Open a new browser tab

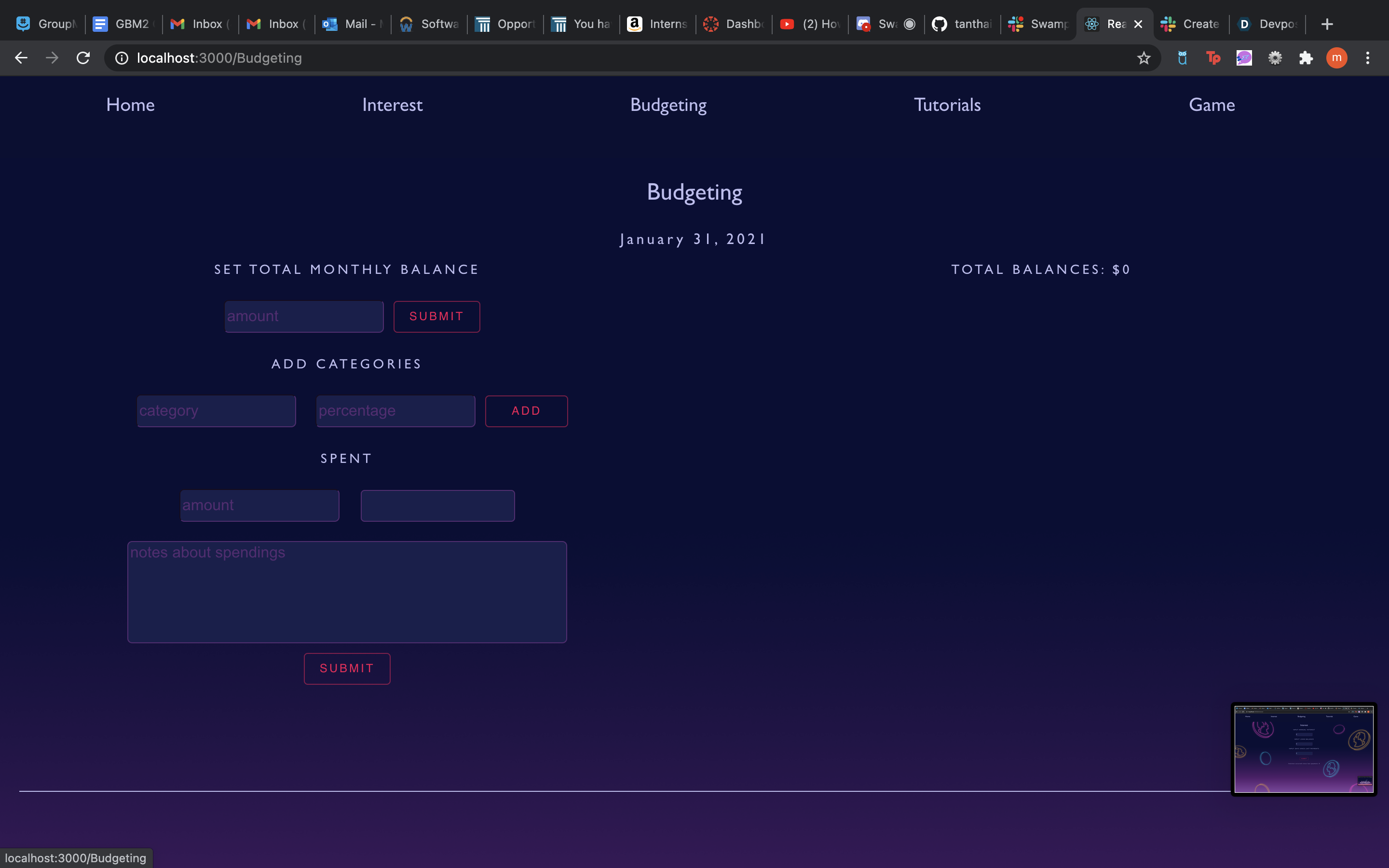point(1326,24)
